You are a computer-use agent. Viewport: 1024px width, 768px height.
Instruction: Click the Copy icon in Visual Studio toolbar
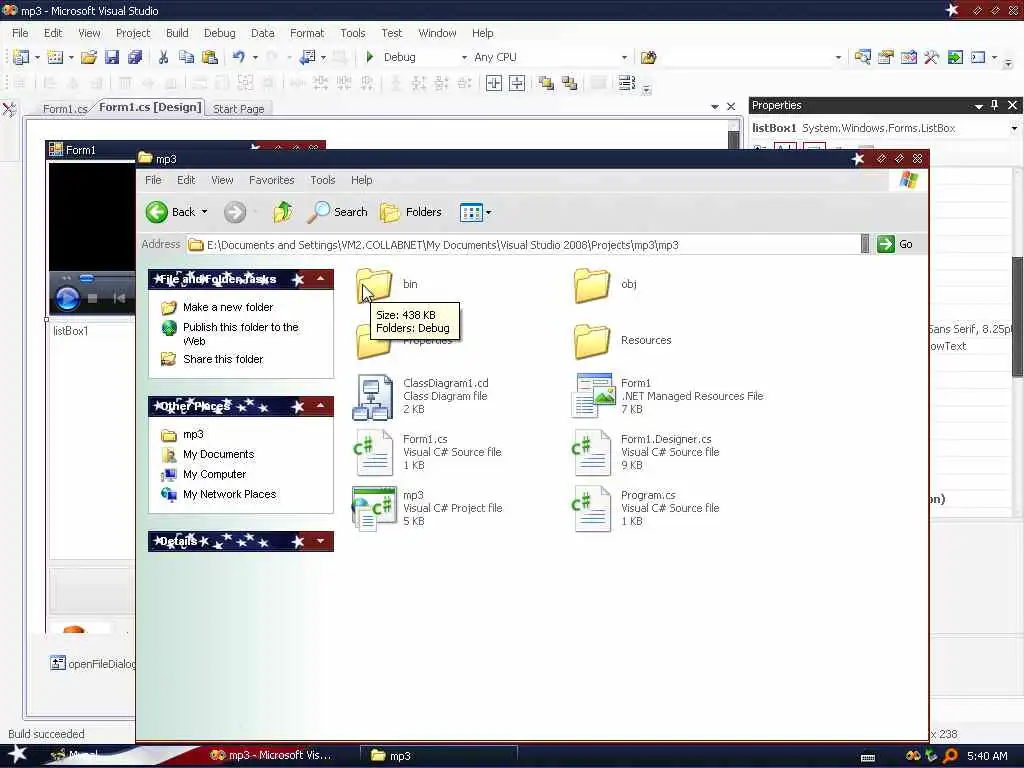click(186, 57)
